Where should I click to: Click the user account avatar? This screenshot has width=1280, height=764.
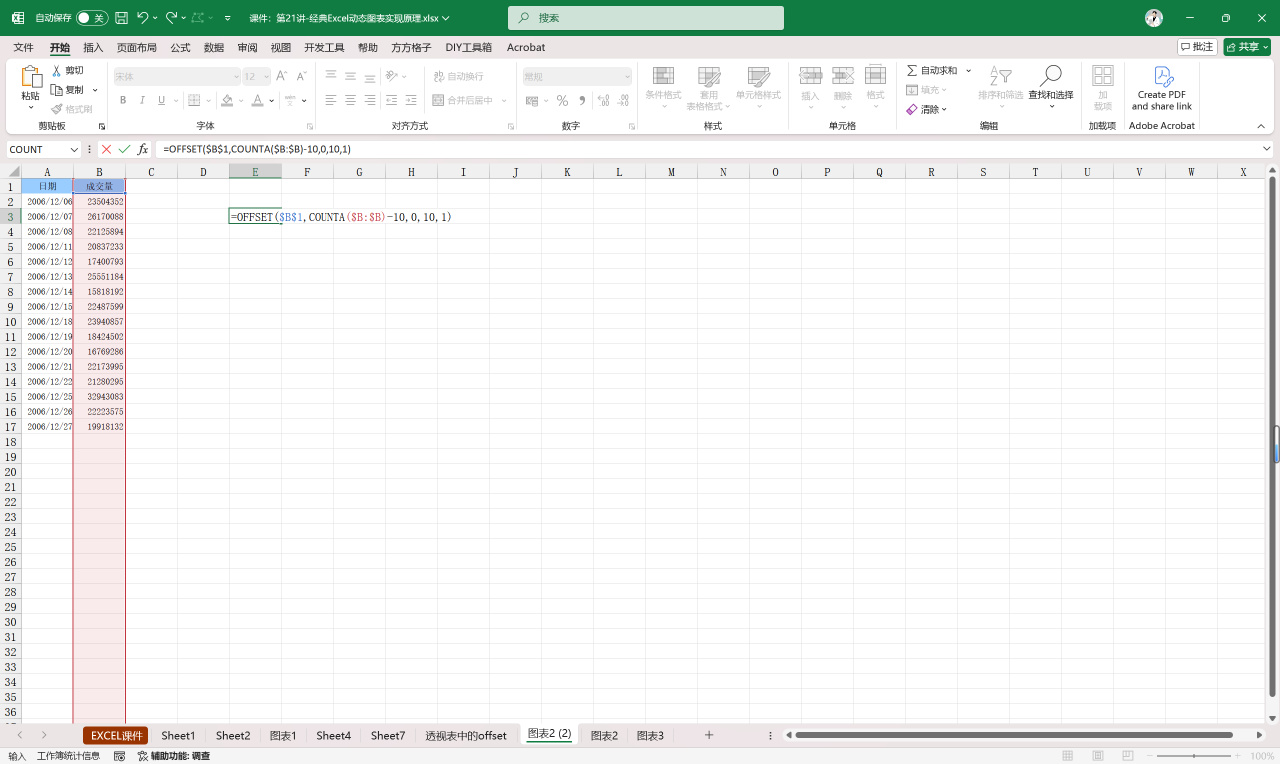(x=1154, y=18)
